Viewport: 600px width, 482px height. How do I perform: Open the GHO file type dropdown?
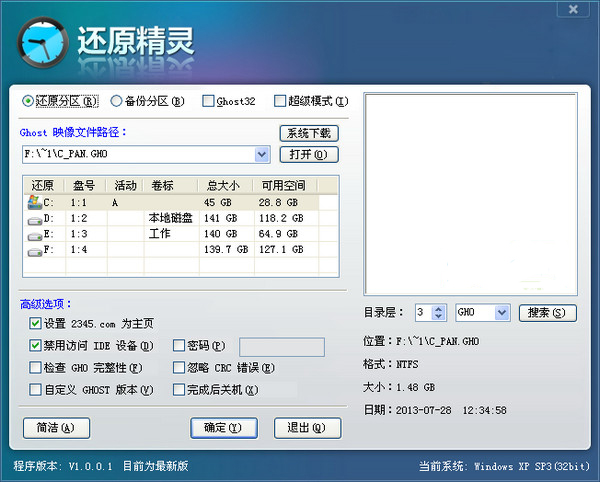[x=502, y=313]
